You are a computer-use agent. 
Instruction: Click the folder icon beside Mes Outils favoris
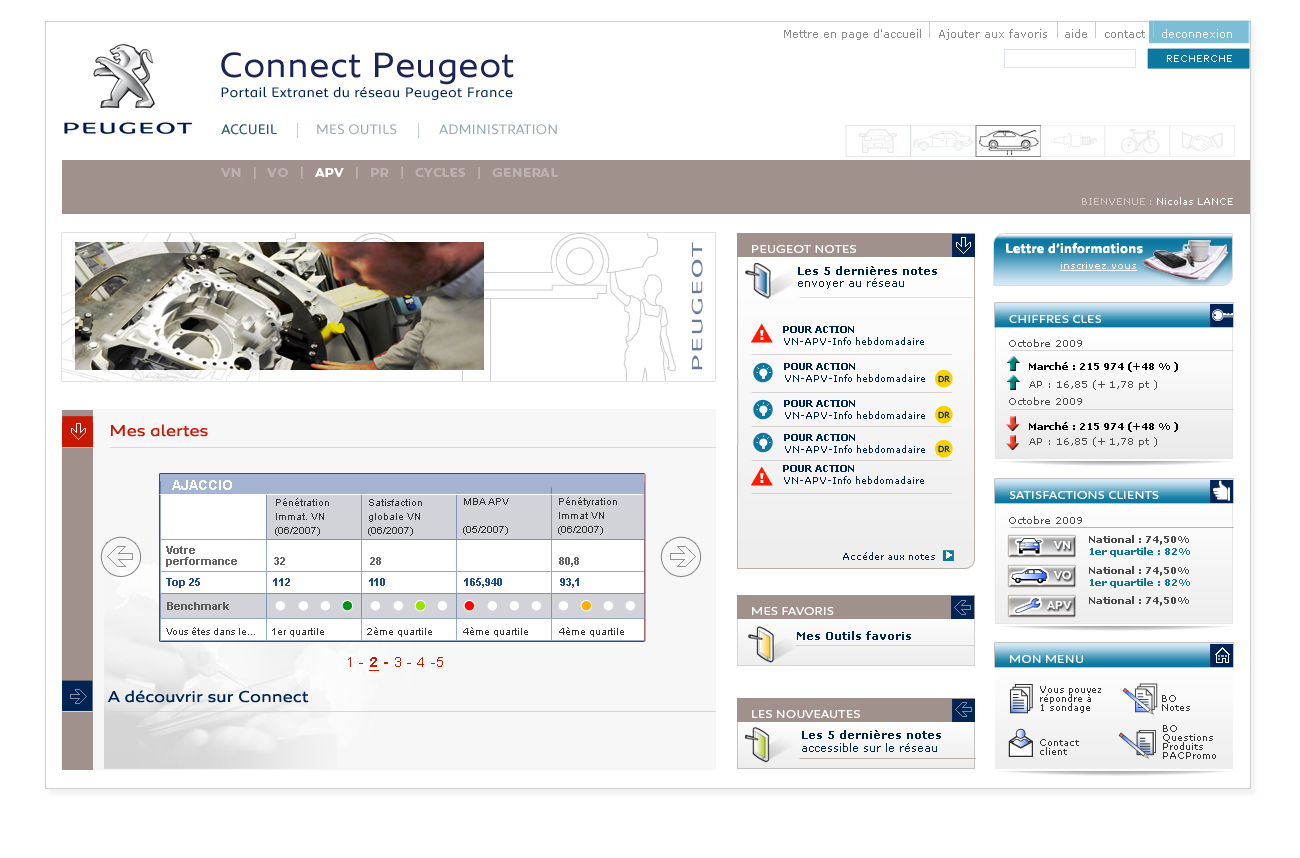pyautogui.click(x=760, y=643)
